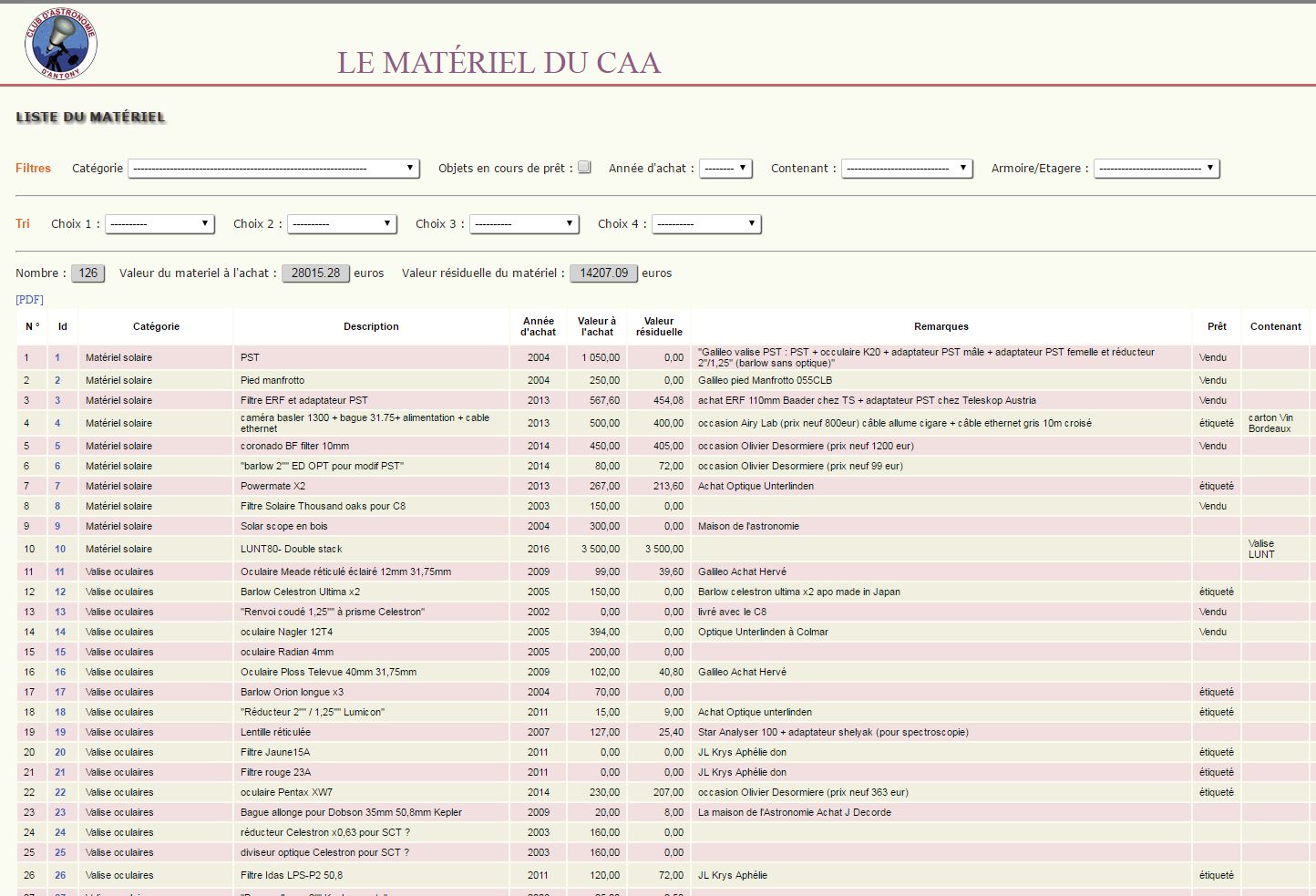Open Id 5 link for coronado BF filter
This screenshot has height=896, width=1316.
point(57,447)
